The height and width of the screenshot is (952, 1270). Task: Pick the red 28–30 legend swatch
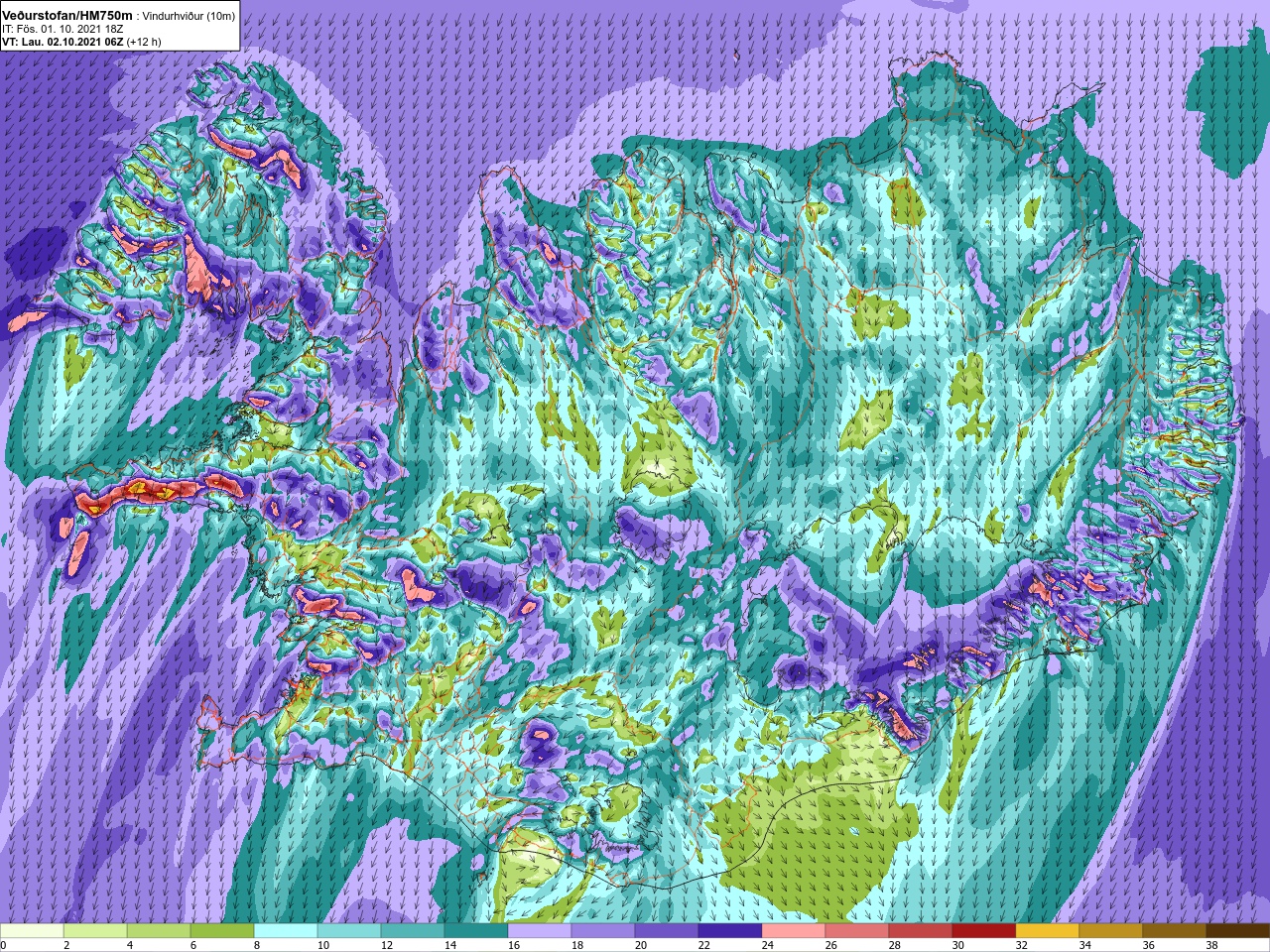click(x=921, y=931)
